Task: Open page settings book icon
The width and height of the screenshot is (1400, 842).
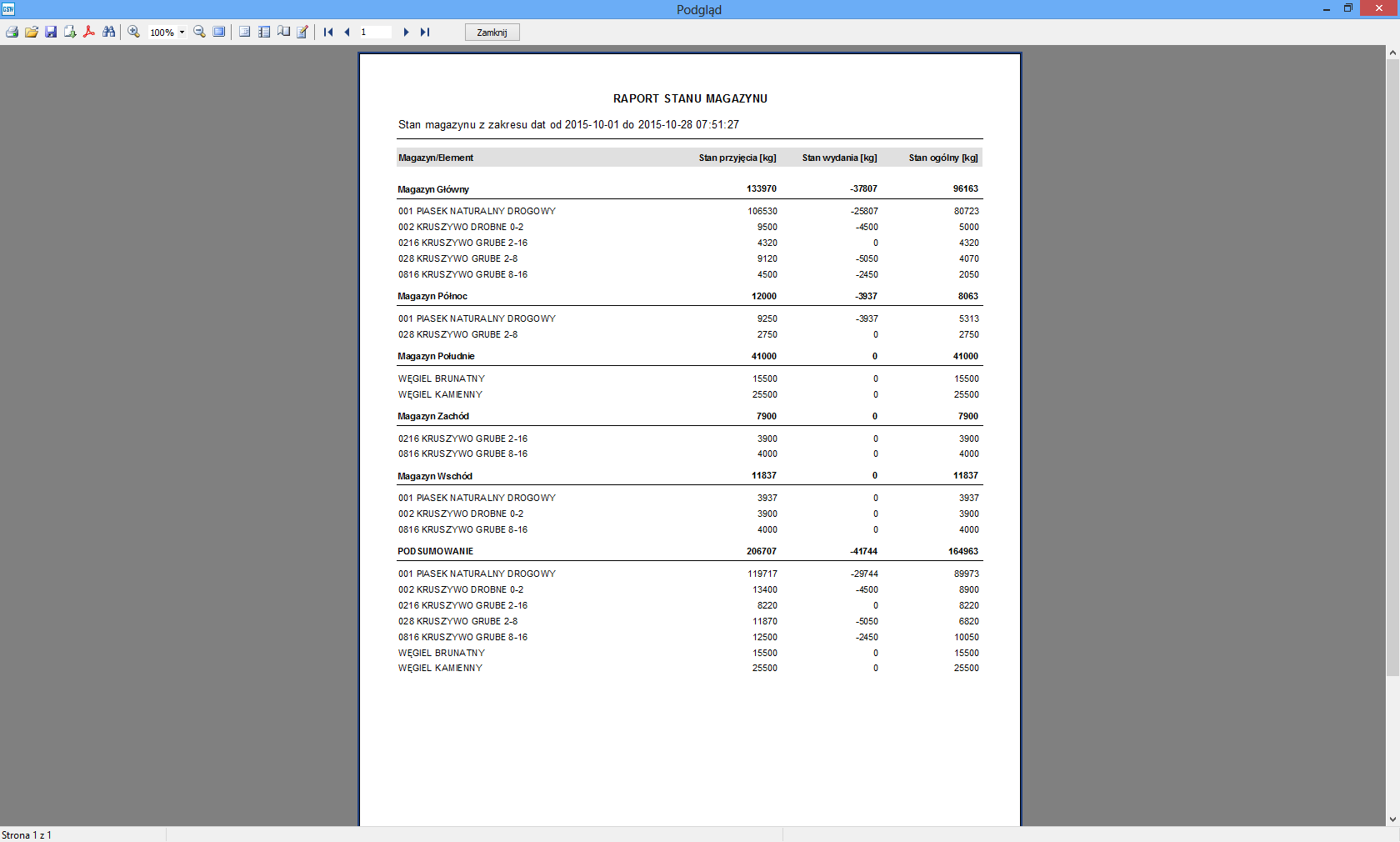Action: click(x=283, y=32)
